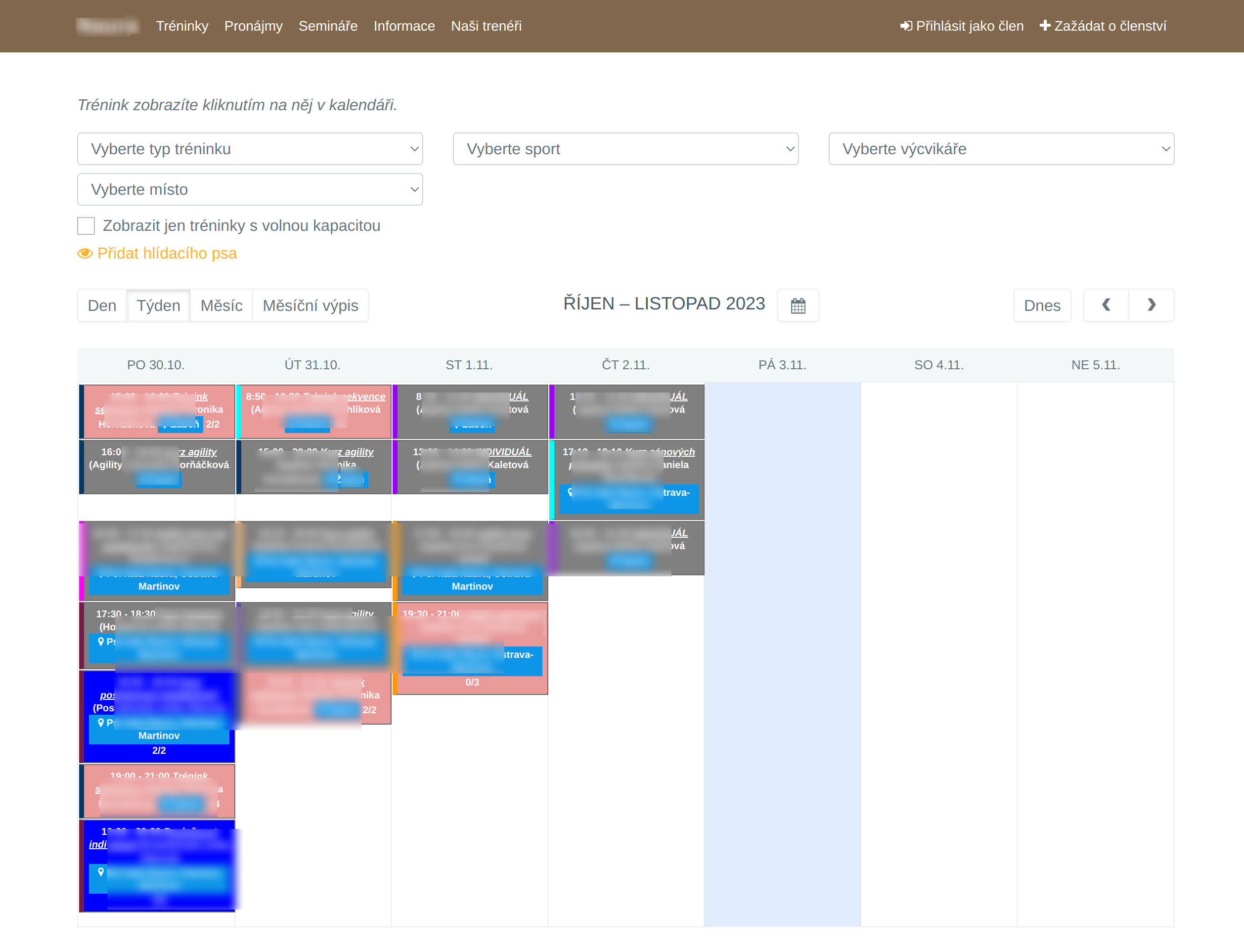Open Vyberte výcvikáře dropdown
Viewport: 1244px width, 952px height.
tap(1001, 149)
